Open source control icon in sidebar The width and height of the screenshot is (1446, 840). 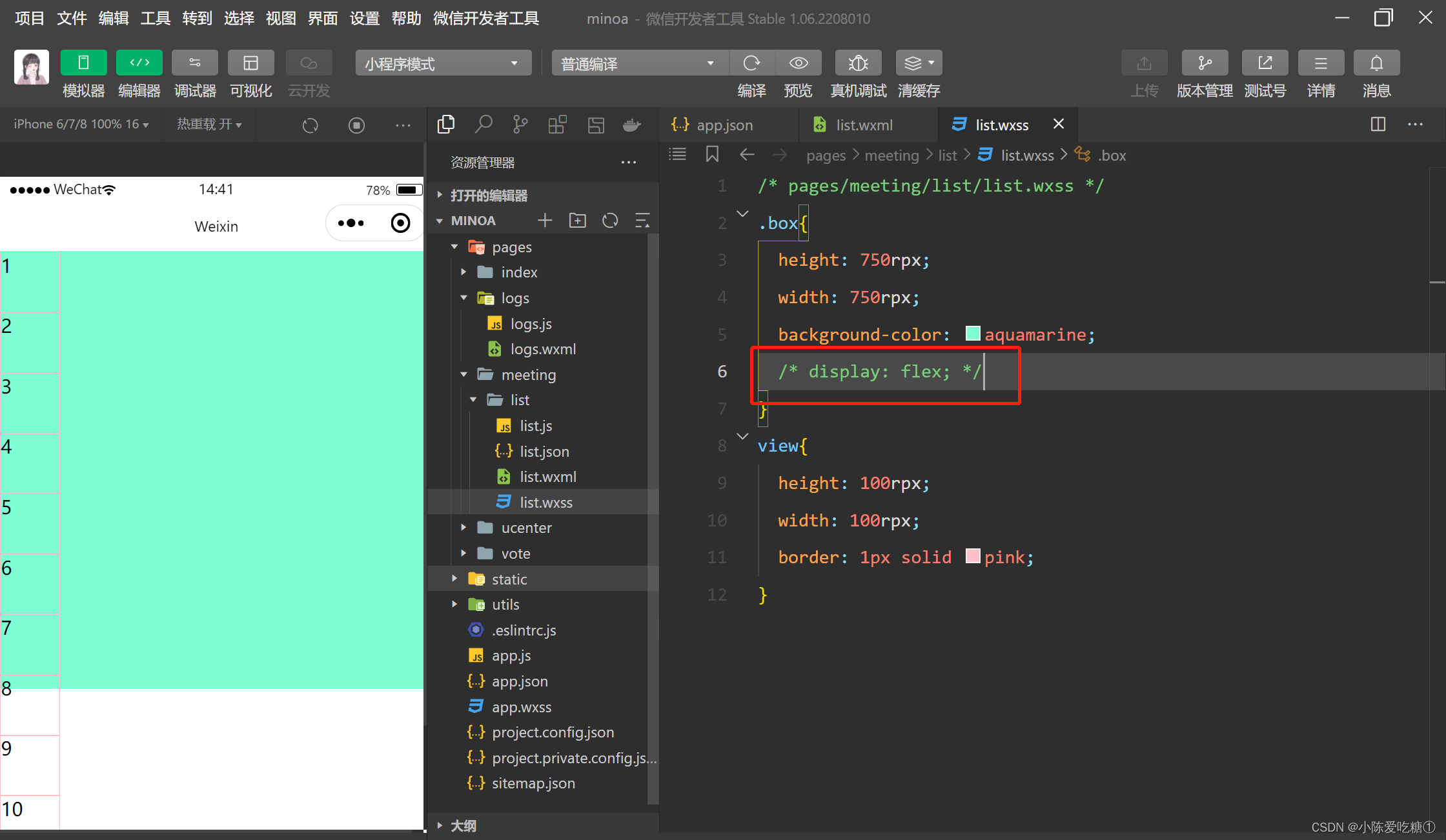[x=520, y=125]
